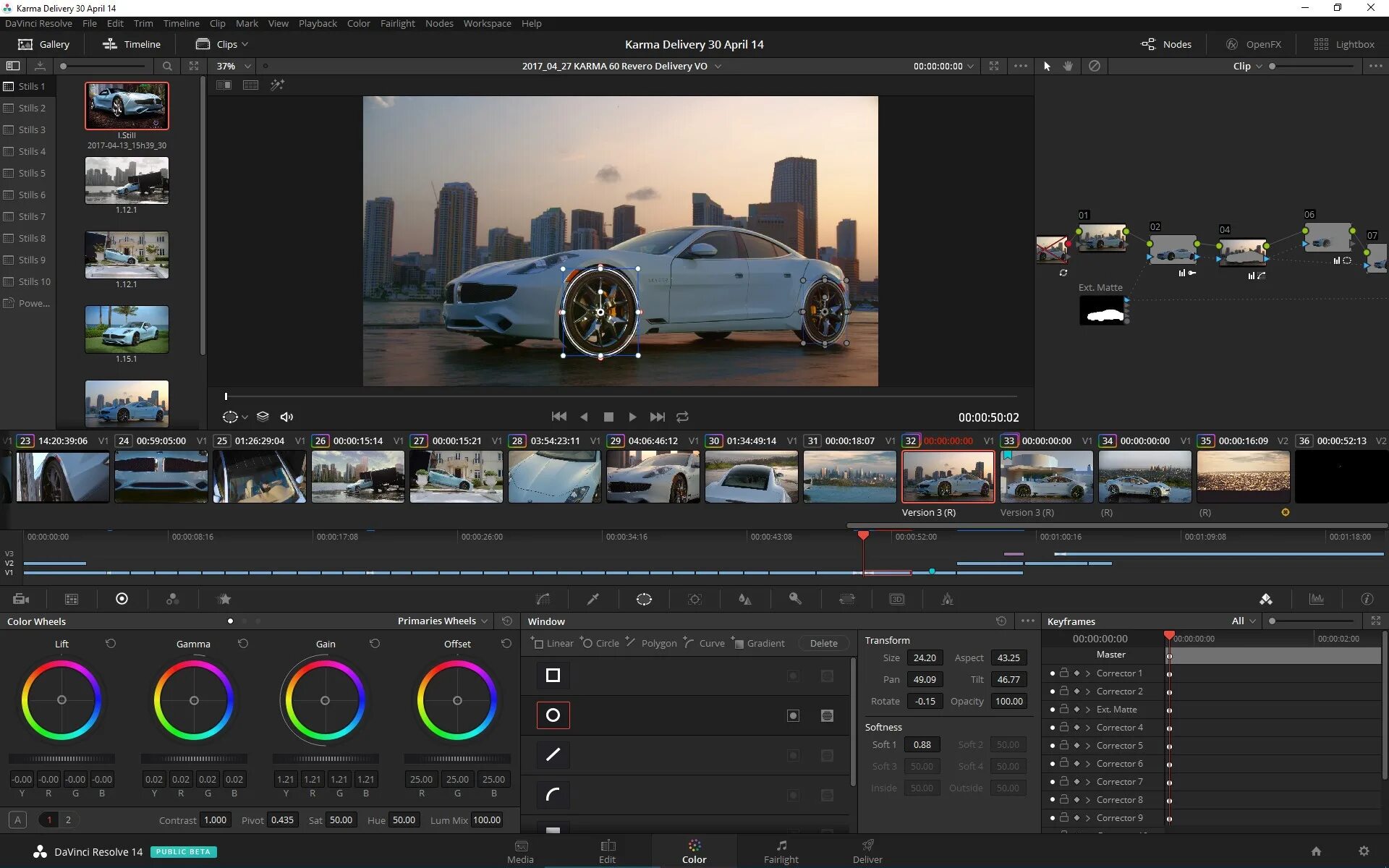1389x868 pixels.
Task: Expand the Corrector 2 keyframe track
Action: point(1087,692)
